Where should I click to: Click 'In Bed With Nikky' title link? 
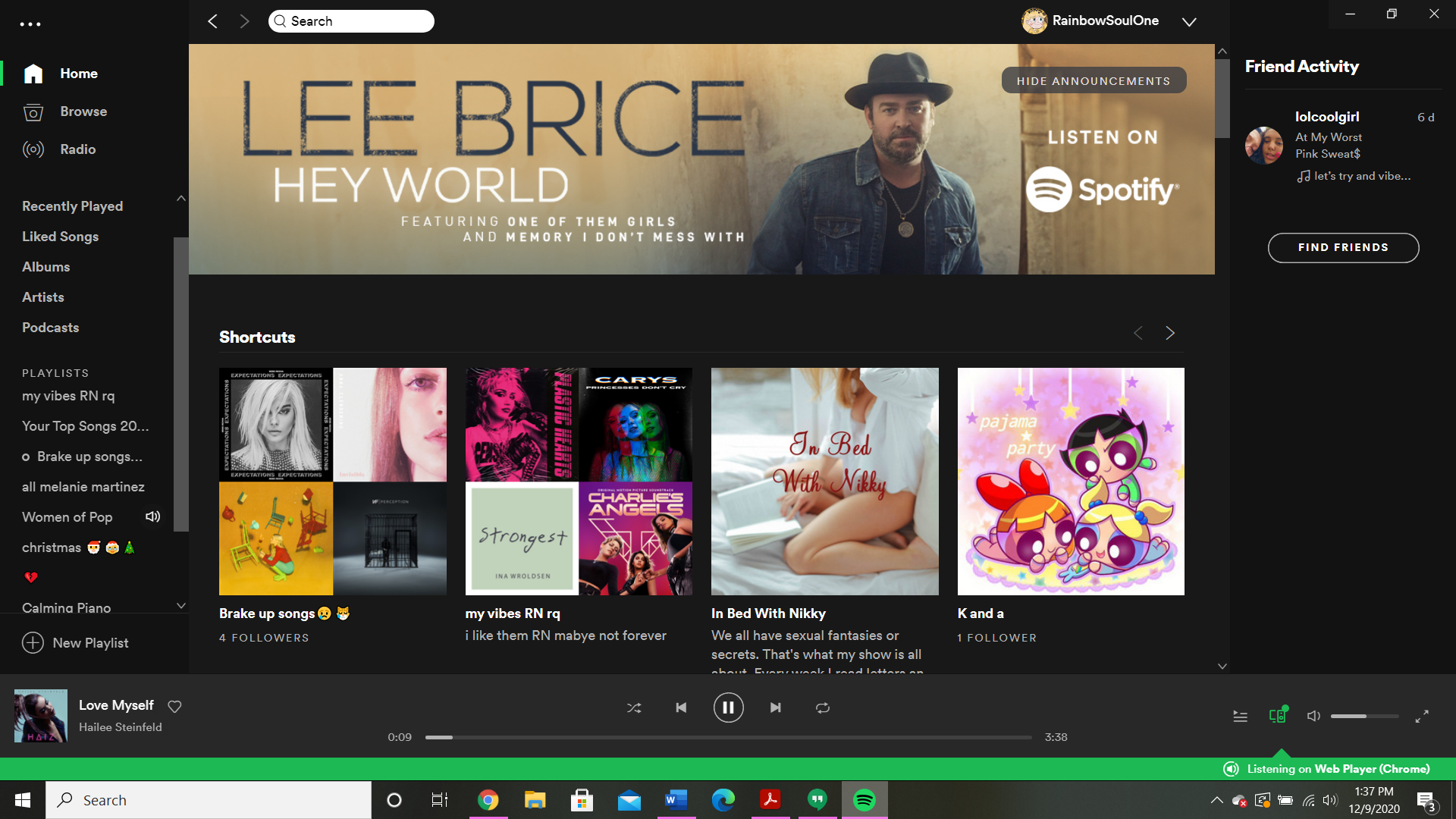point(768,613)
